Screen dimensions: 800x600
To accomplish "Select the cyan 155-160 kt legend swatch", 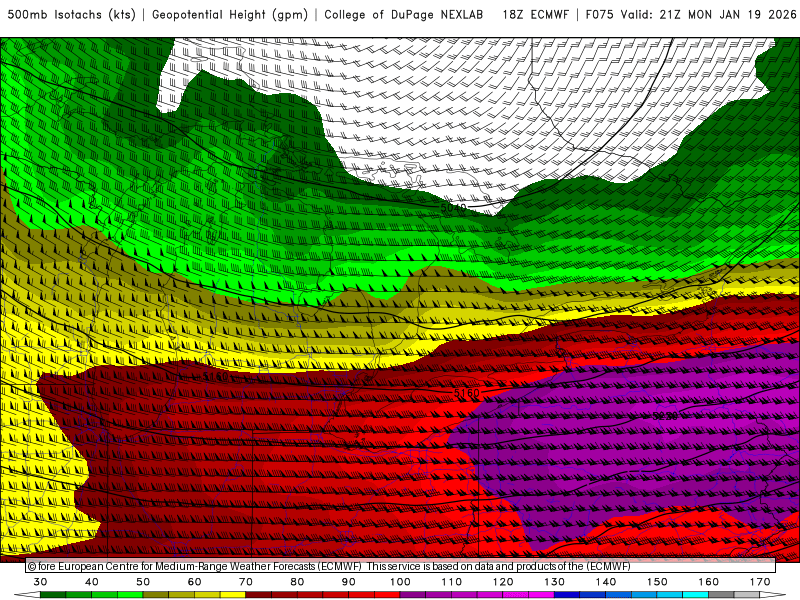I will [696, 594].
